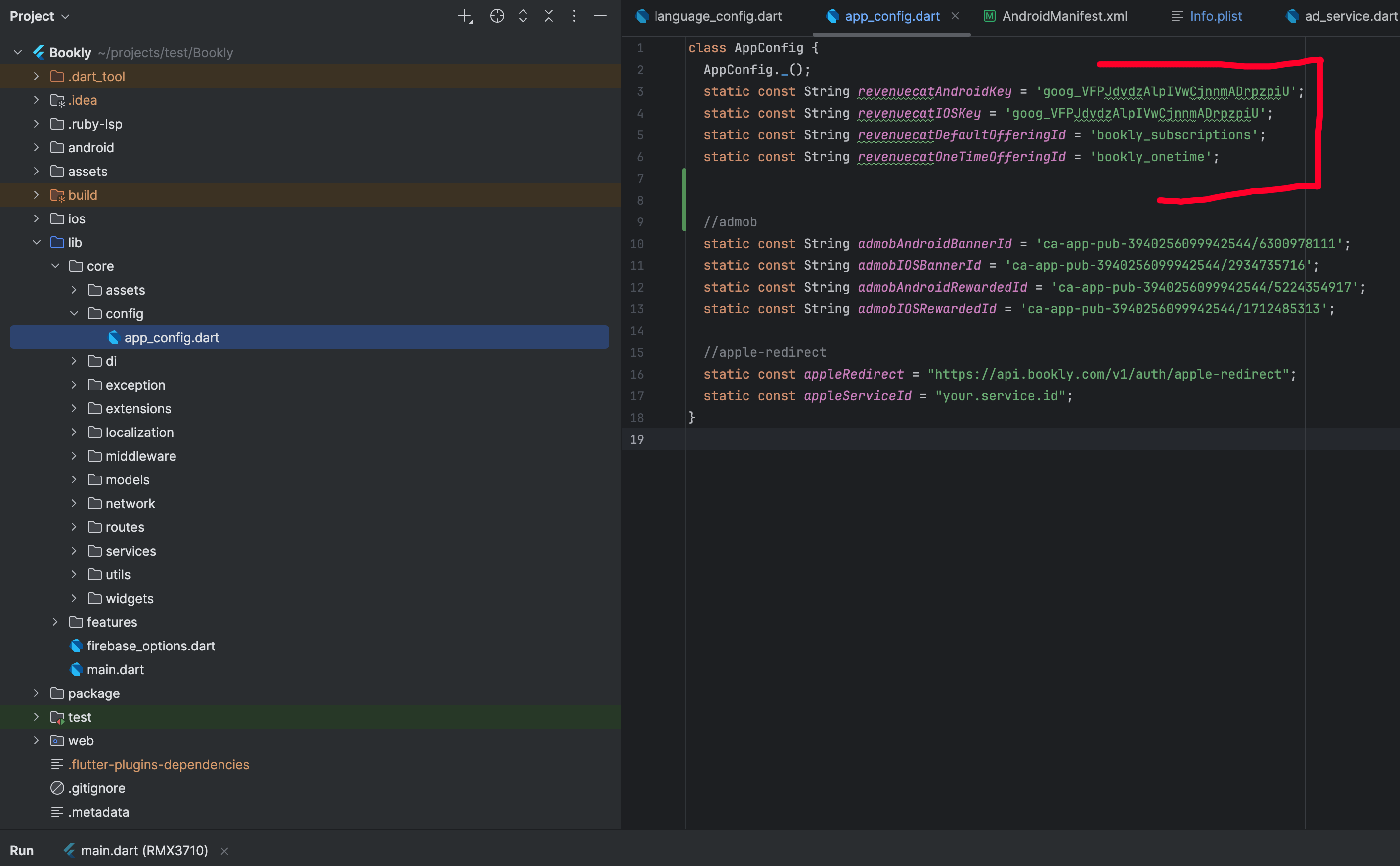Select app_config.dart in project tree
Viewport: 1400px width, 866px height.
(x=309, y=337)
